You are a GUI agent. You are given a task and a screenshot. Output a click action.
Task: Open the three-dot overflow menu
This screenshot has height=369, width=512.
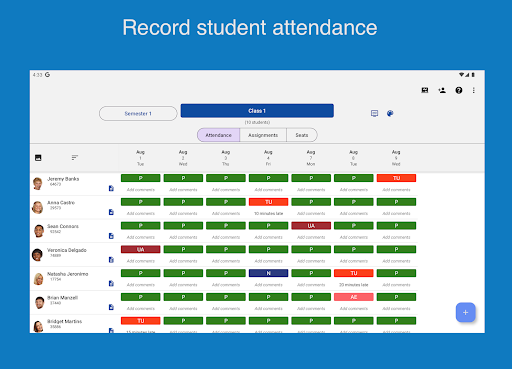click(x=474, y=90)
